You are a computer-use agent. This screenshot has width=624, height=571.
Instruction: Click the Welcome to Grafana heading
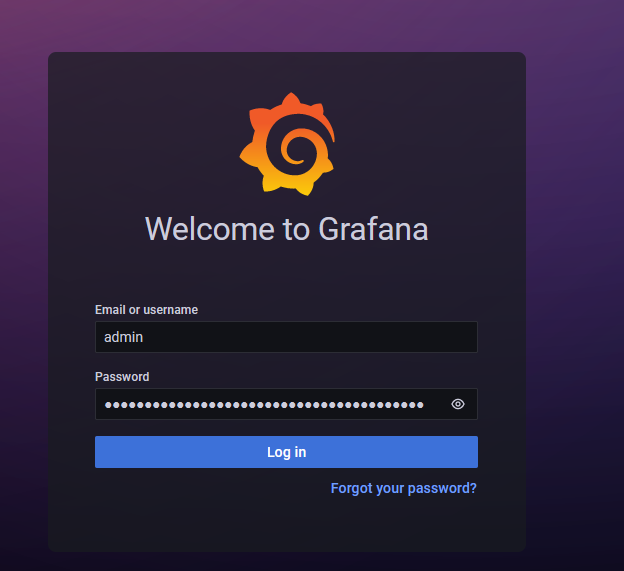(287, 229)
